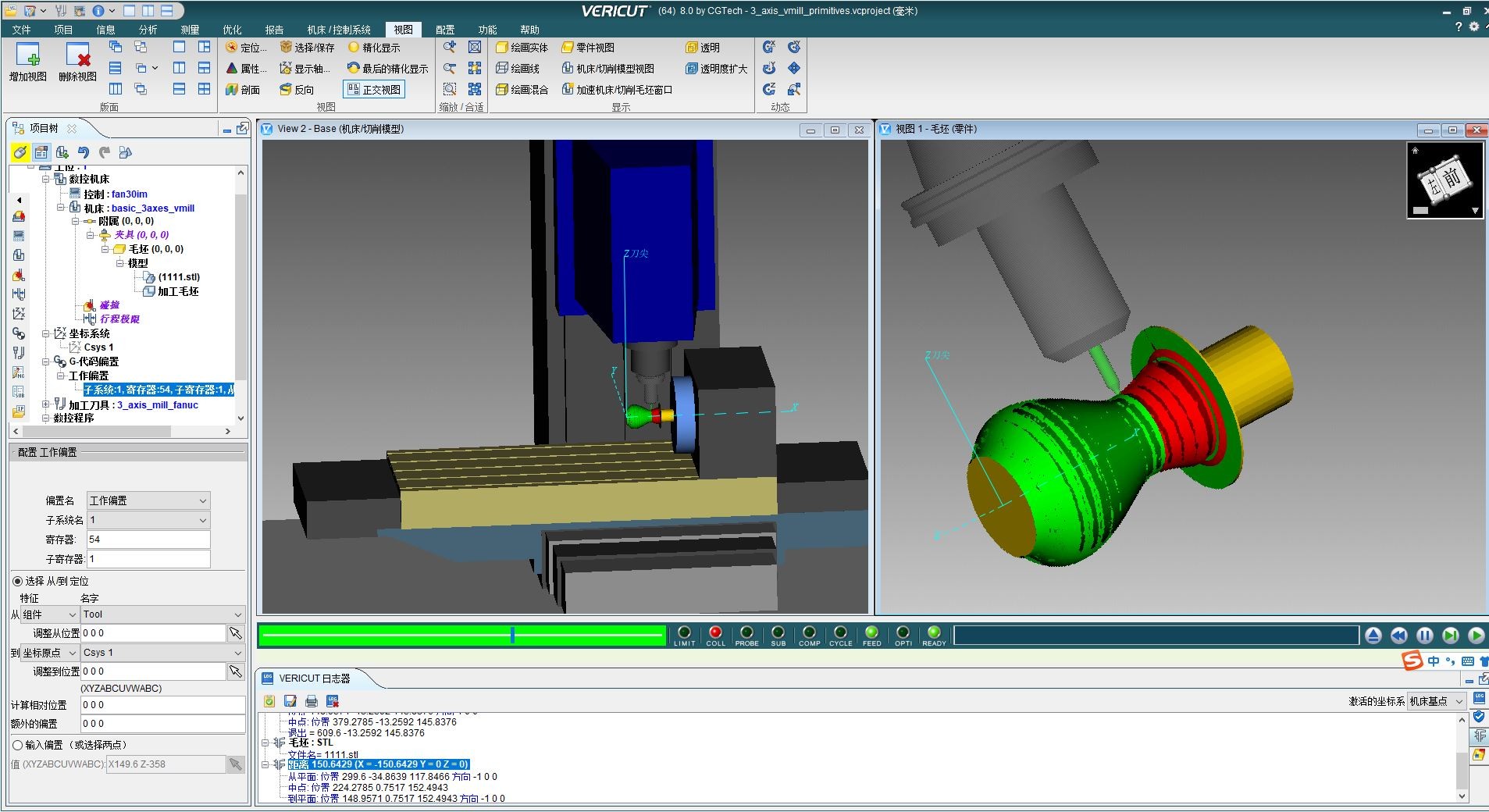This screenshot has height=812, width=1489.
Task: Open the 帮助 menu
Action: click(x=529, y=30)
